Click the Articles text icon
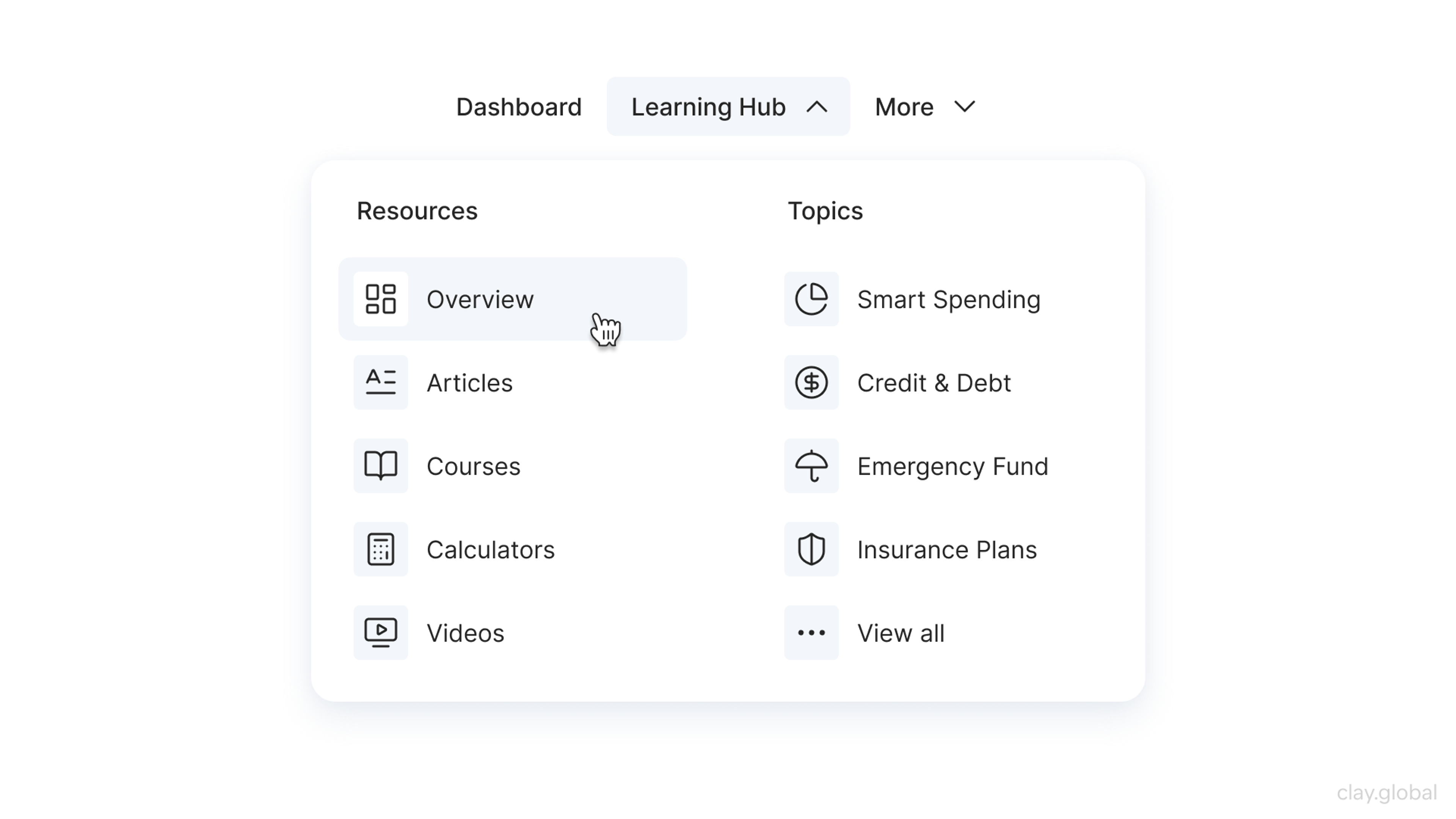1456x819 pixels. (380, 382)
